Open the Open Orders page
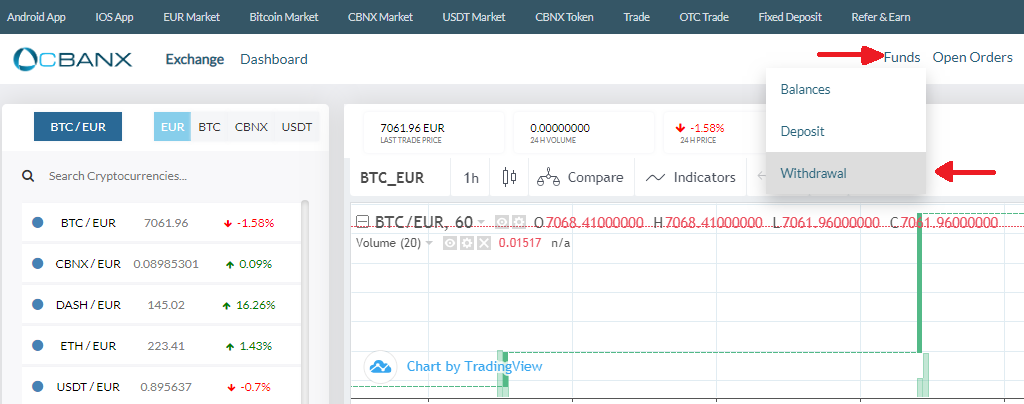Viewport: 1024px width, 404px height. [x=972, y=57]
